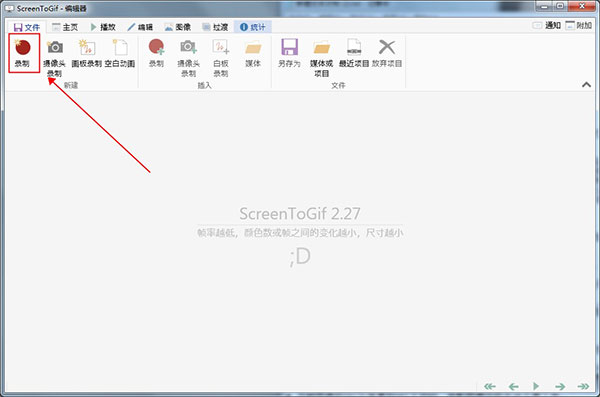Image resolution: width=600 pixels, height=397 pixels.
Task: Maximize the ScreenToGif editor window
Action: click(560, 6)
